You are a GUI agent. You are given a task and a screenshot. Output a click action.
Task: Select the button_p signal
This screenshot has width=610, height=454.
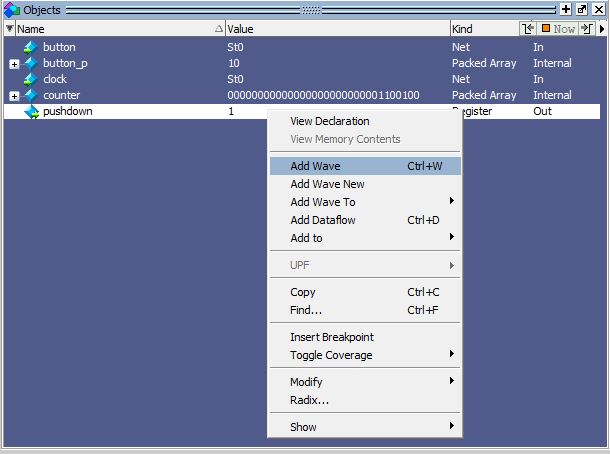tap(65, 63)
